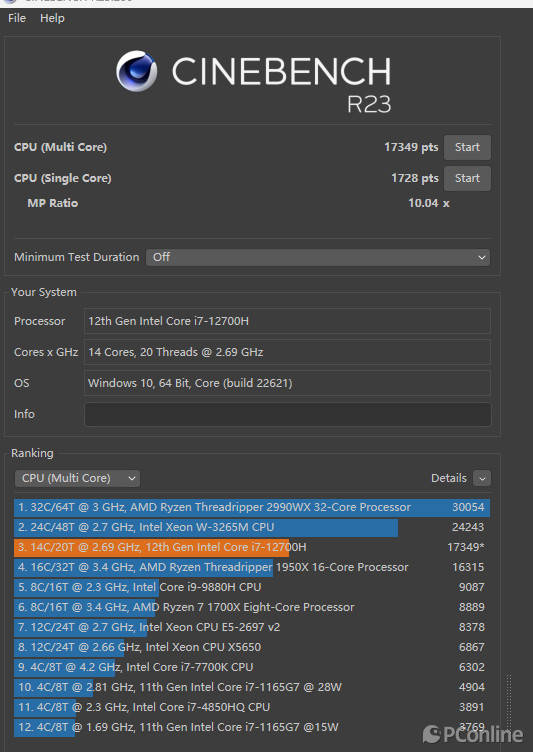Click the empty Info input field
The image size is (533, 752).
[x=287, y=414]
